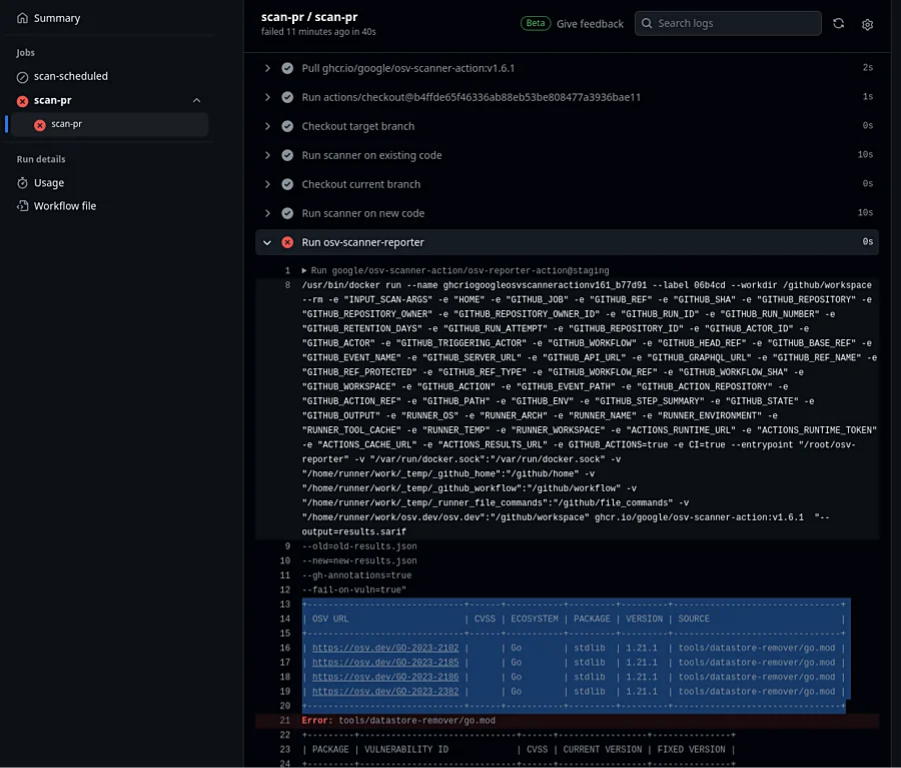Viewport: 901px width, 768px height.
Task: Collapse the Run osv-scanner-reporter step
Action: (267, 242)
